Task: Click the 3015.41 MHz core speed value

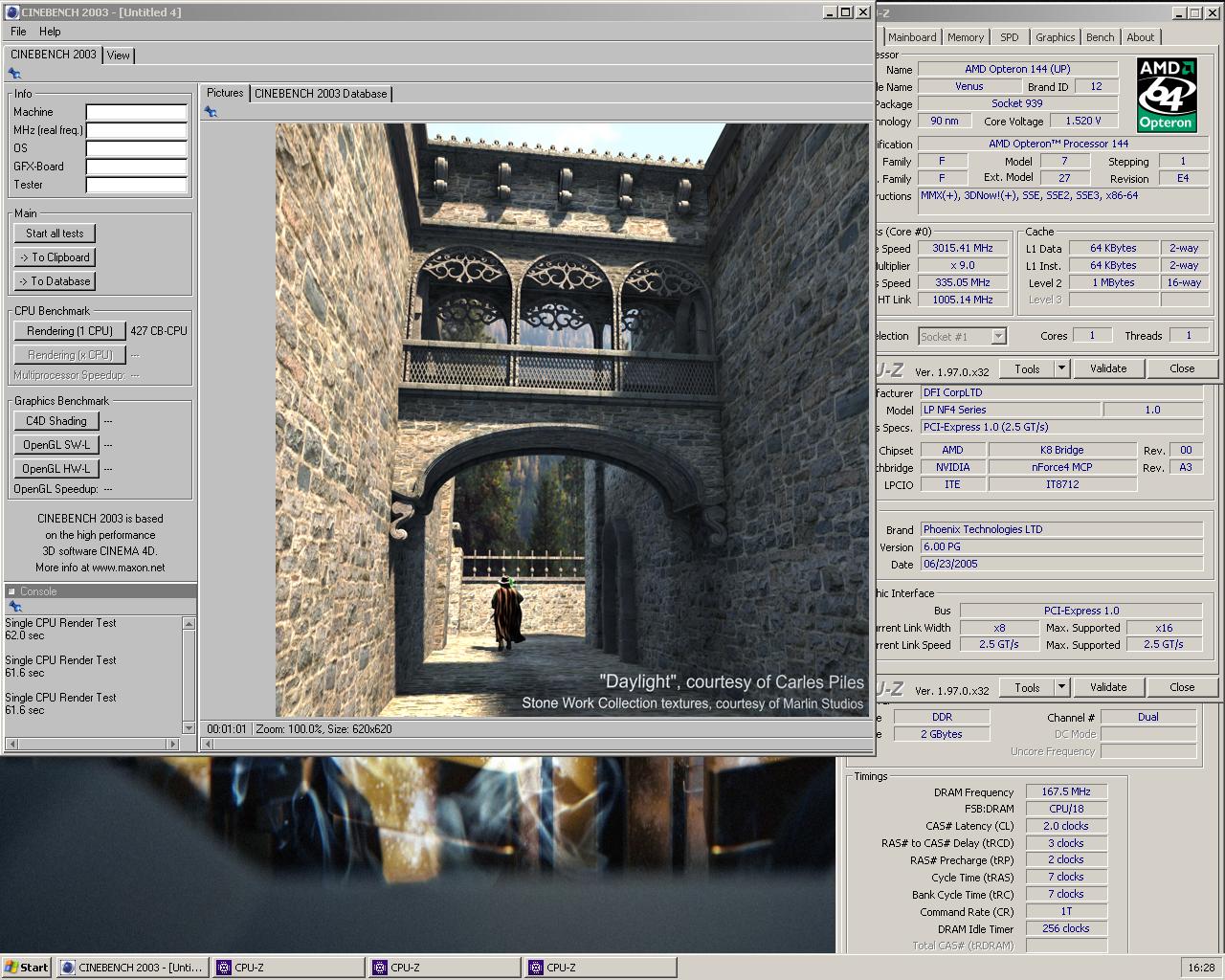Action: tap(963, 248)
